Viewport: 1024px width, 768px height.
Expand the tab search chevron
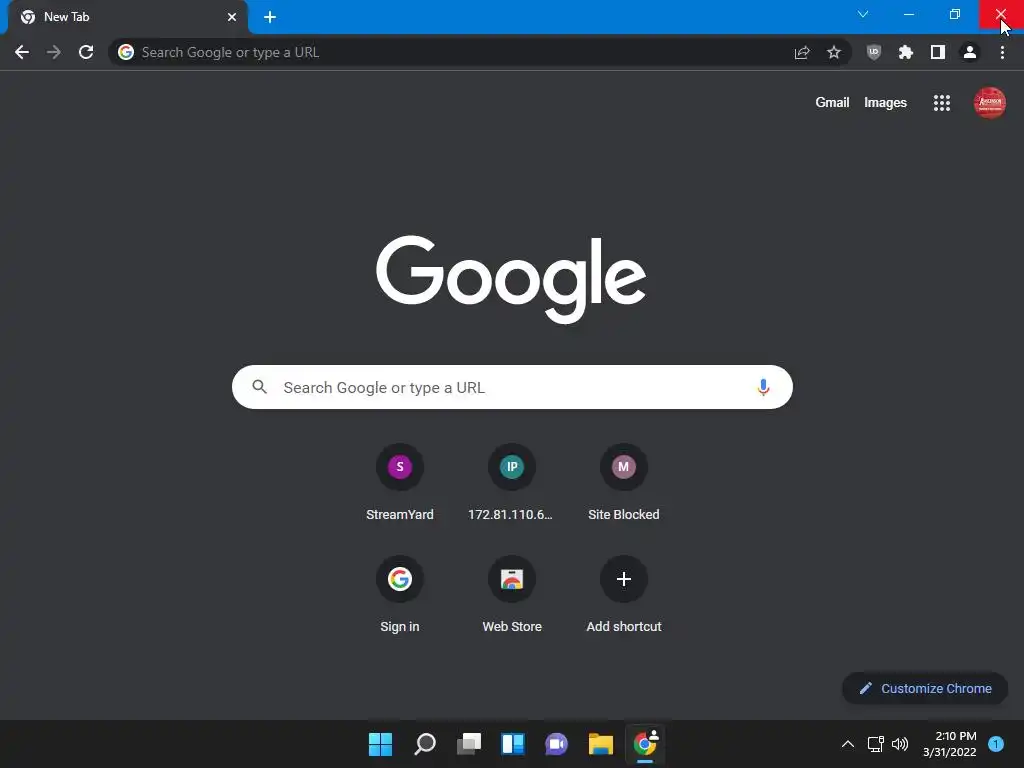(x=863, y=14)
